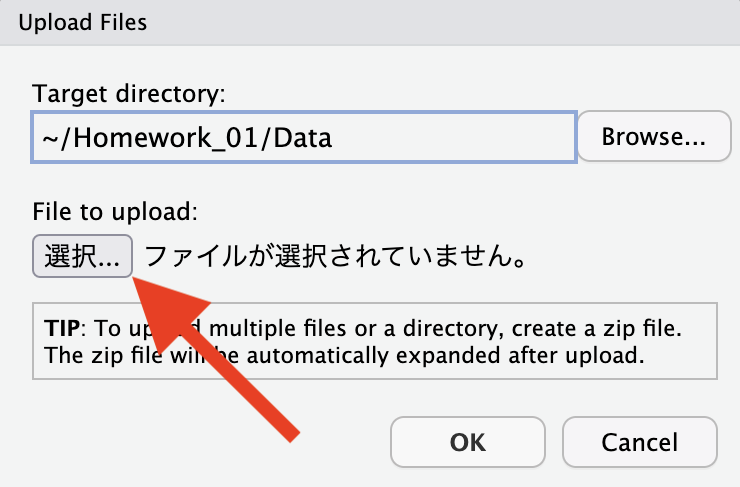Click "automatically expanded after upload" tip line

click(x=446, y=355)
